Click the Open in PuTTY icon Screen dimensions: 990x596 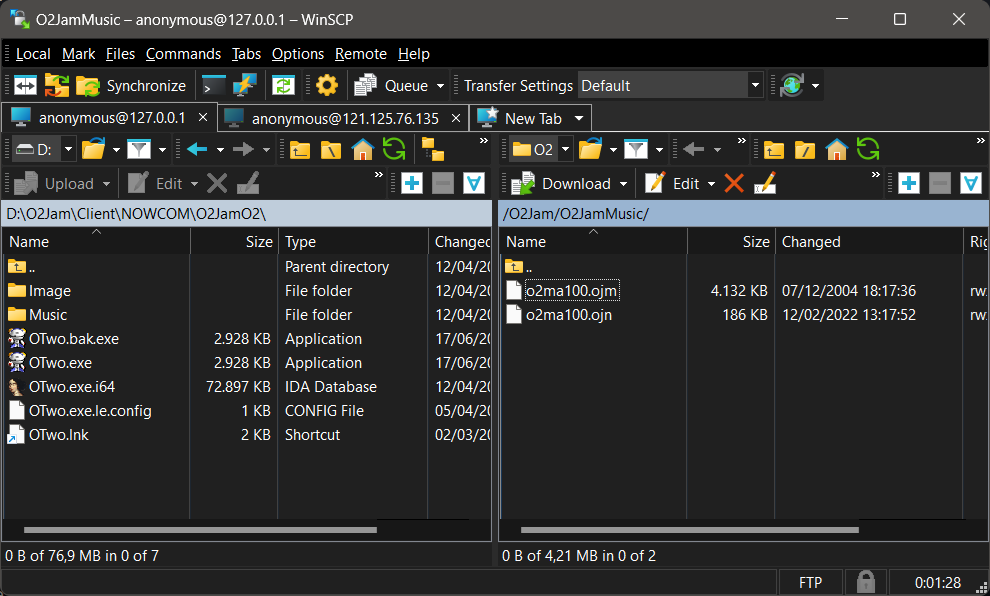point(244,86)
